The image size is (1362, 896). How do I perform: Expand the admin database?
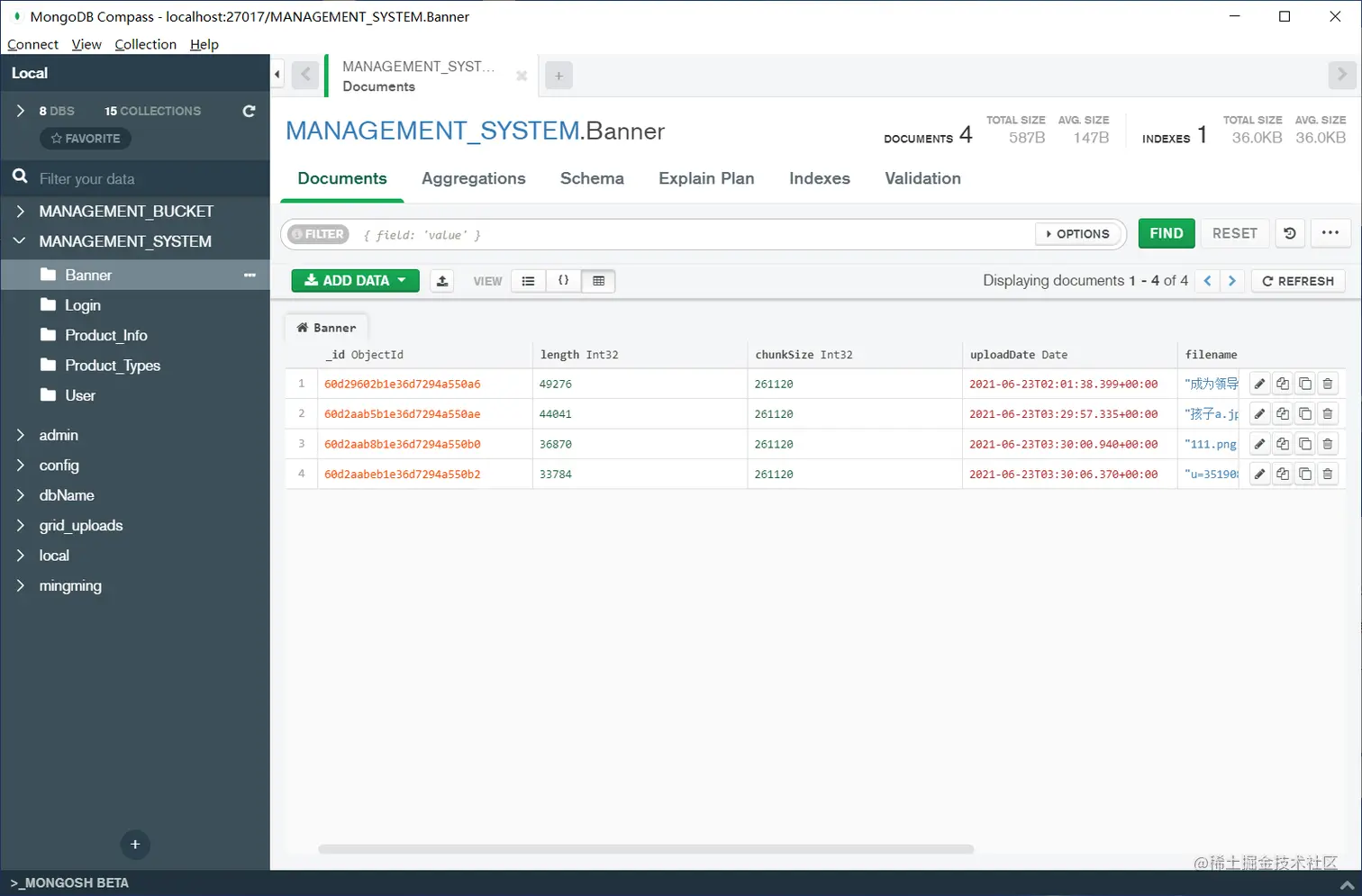click(20, 435)
